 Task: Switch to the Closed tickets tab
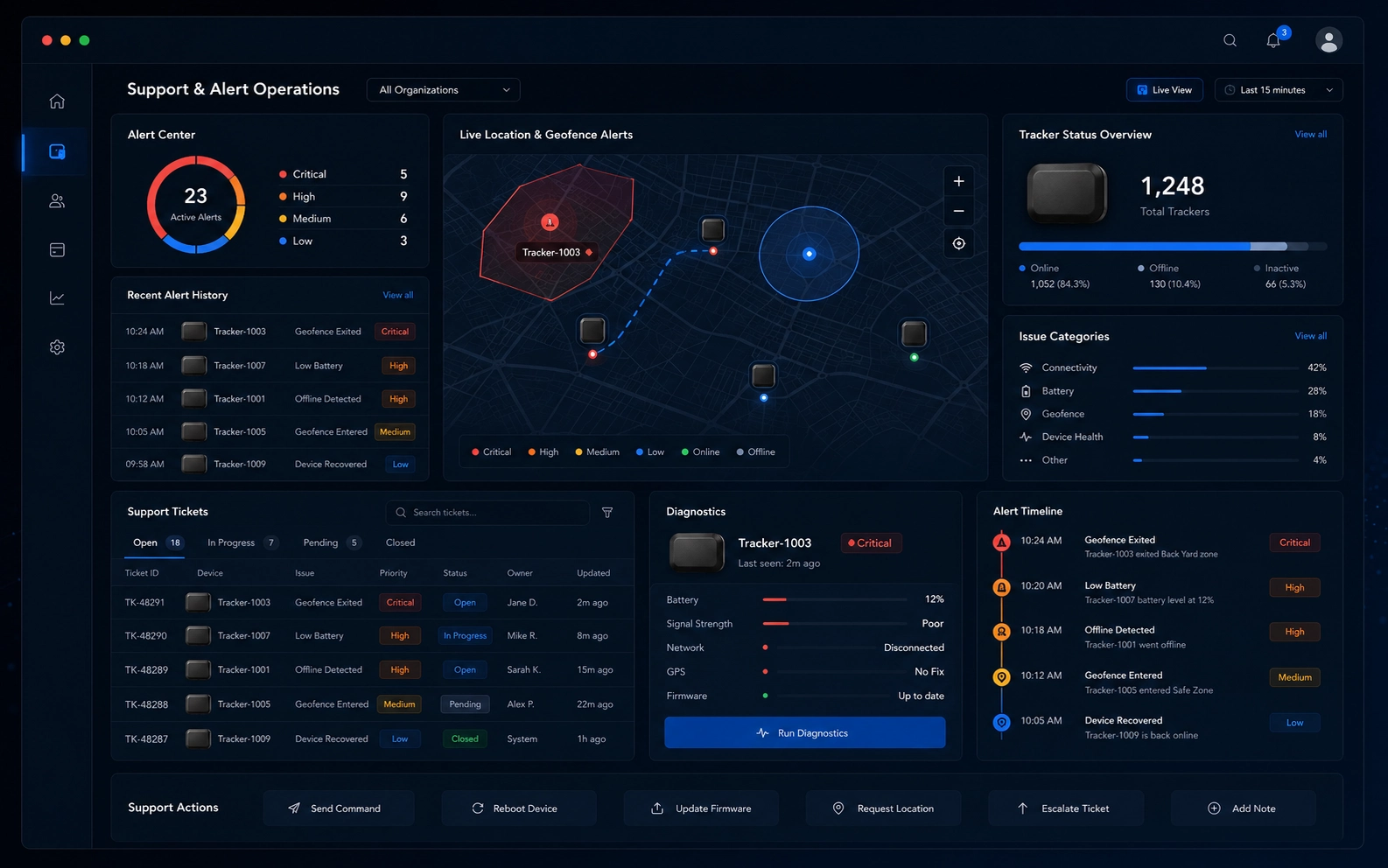(x=400, y=543)
